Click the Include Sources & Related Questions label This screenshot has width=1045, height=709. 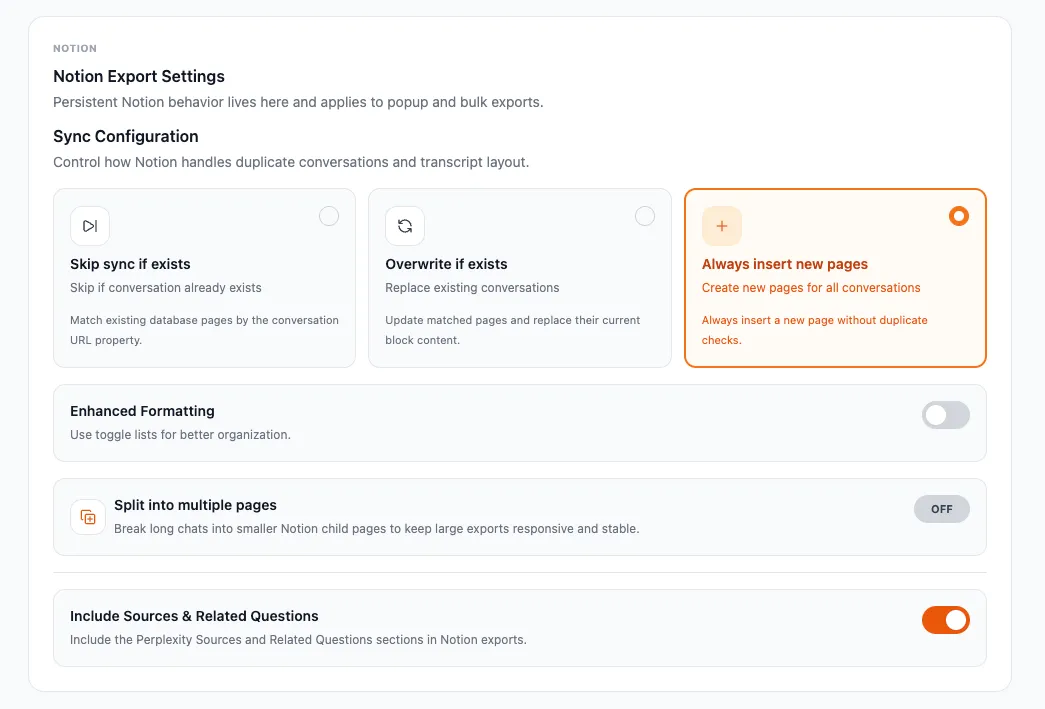click(194, 616)
